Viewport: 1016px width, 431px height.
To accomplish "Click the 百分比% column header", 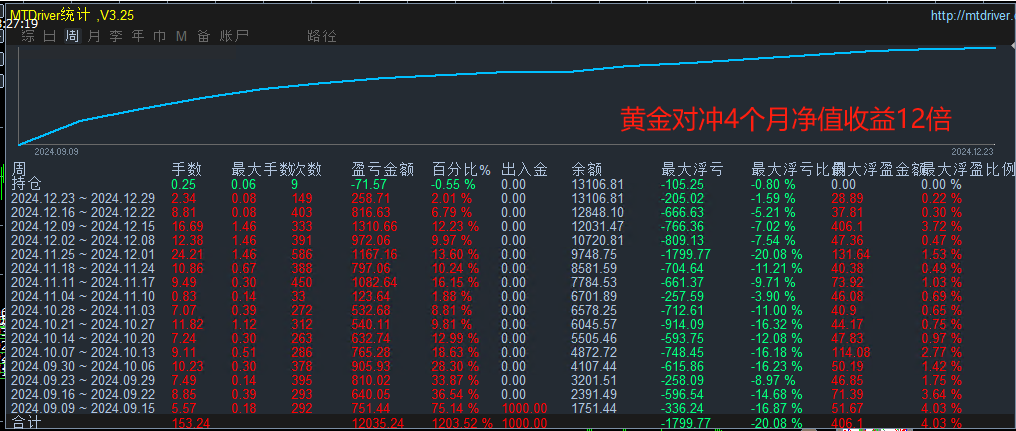I will click(461, 170).
